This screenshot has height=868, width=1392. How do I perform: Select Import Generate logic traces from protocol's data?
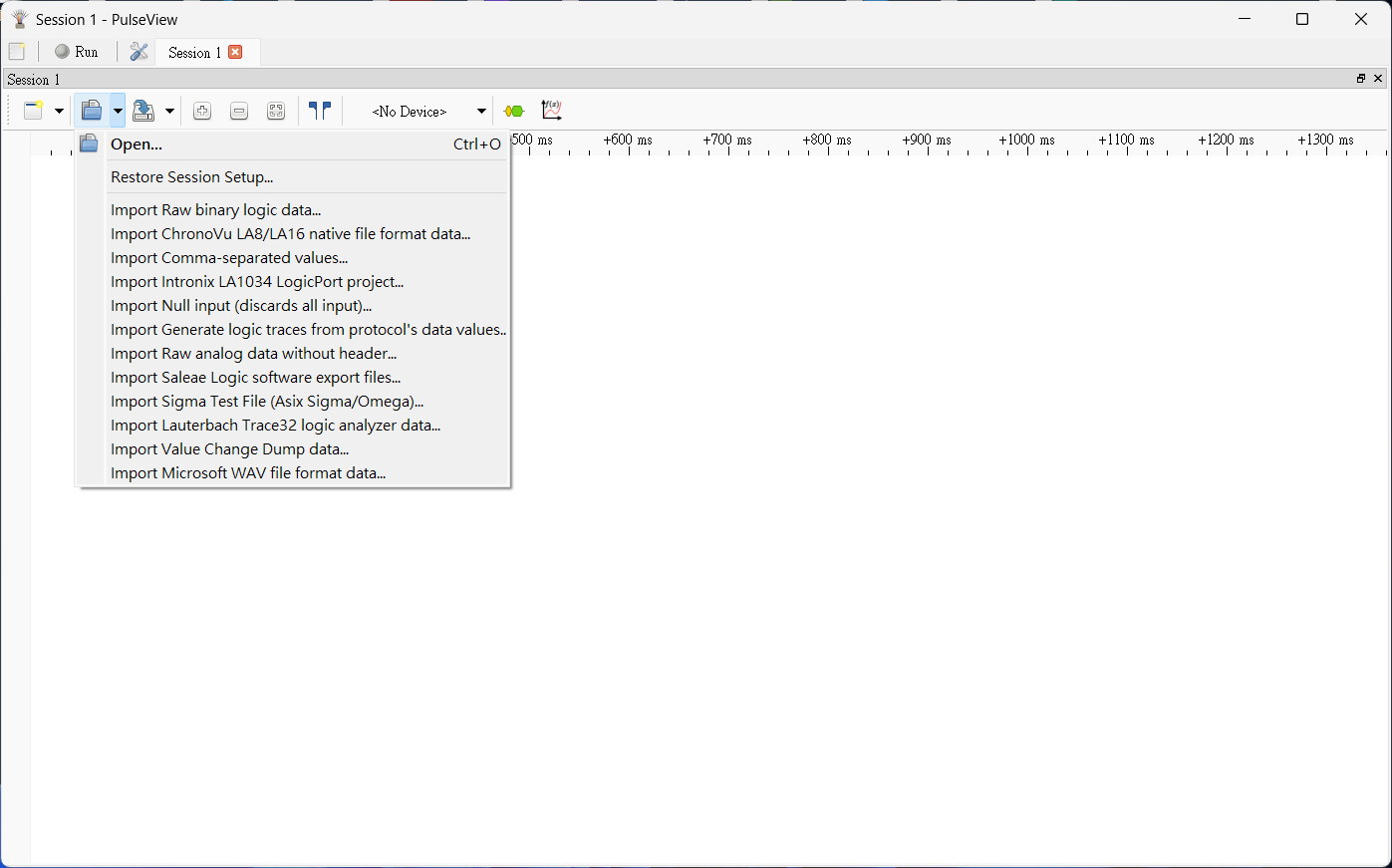pyautogui.click(x=293, y=330)
